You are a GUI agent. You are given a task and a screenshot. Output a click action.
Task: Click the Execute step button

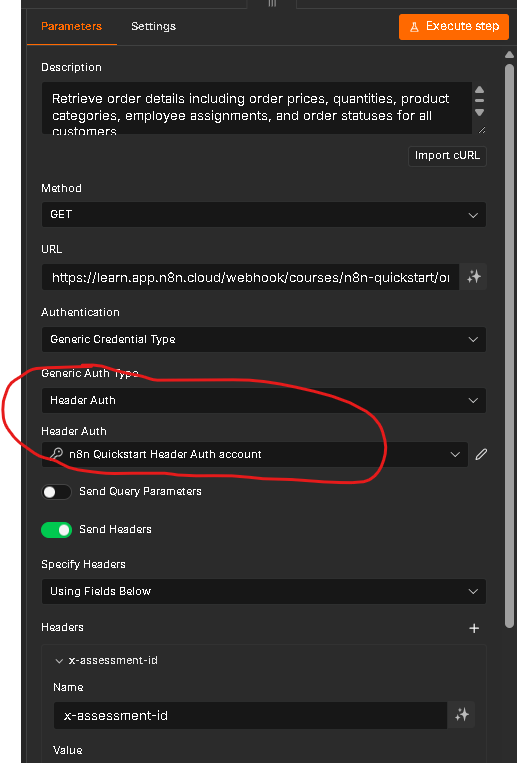pyautogui.click(x=454, y=26)
